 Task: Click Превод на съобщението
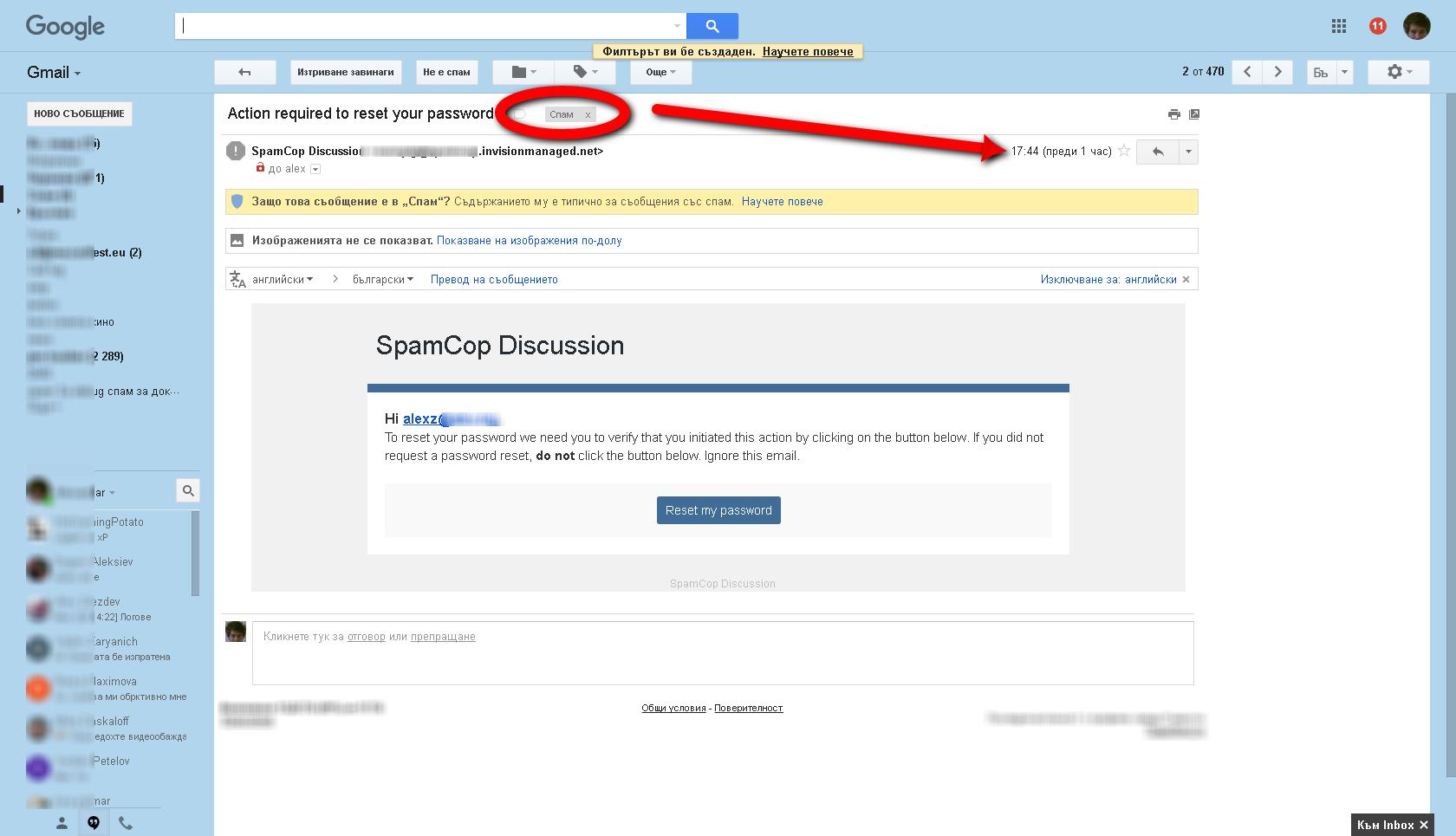coord(494,279)
